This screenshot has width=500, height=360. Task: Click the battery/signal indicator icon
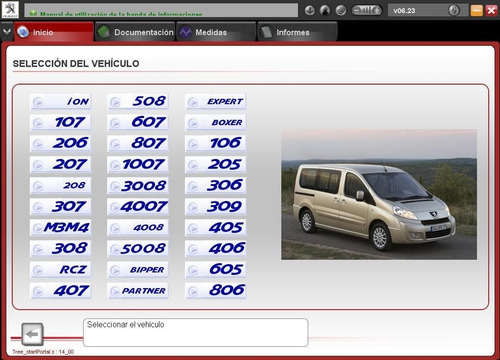click(367, 10)
